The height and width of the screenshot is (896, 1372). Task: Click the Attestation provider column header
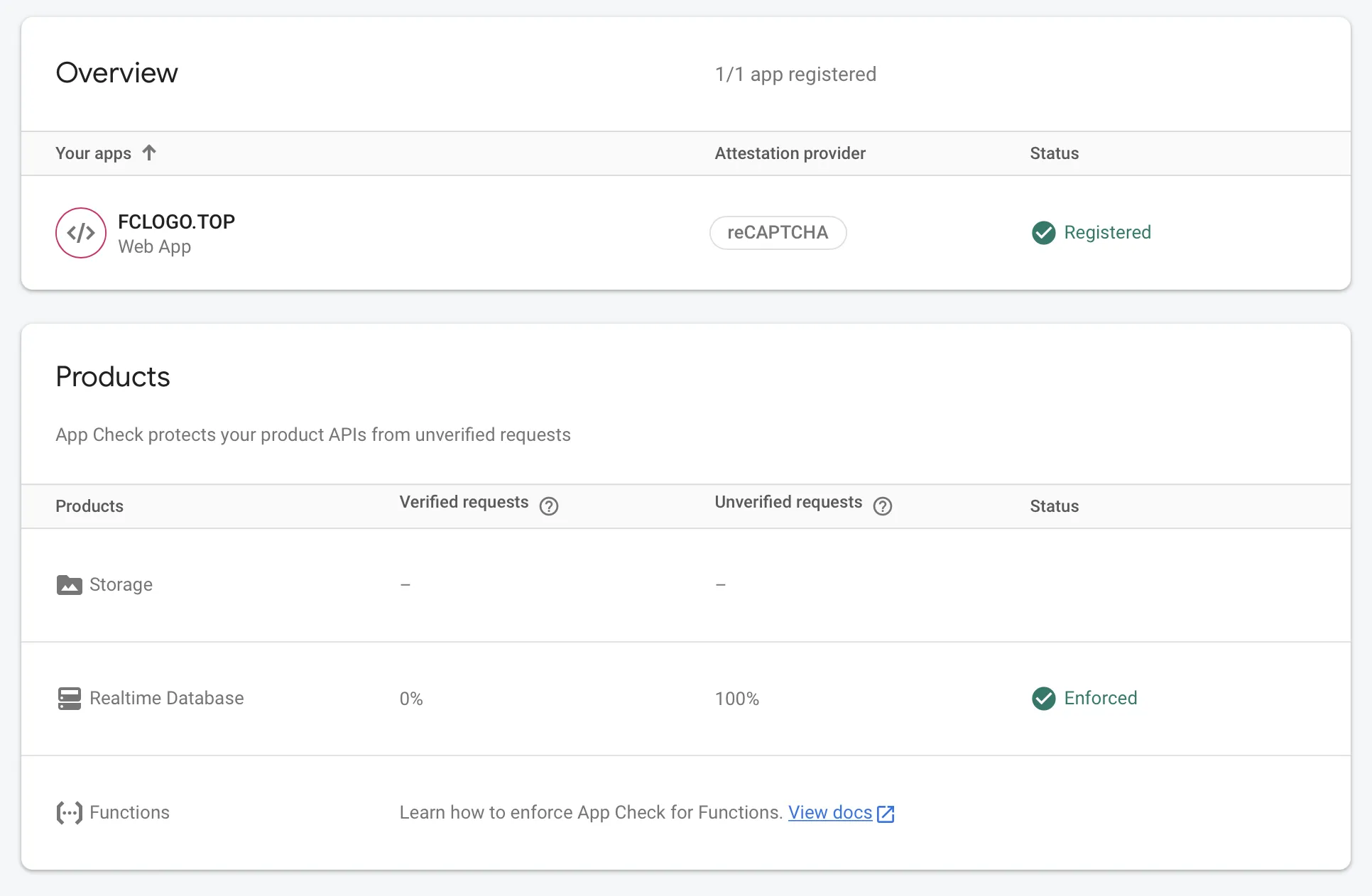(790, 153)
